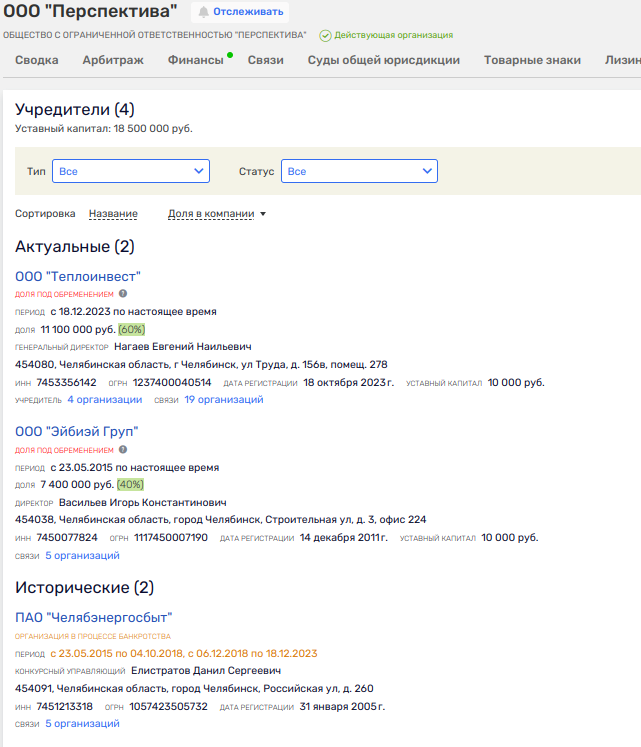Image resolution: width=641 pixels, height=747 pixels.
Task: Click the bell icon next to Отслеживать
Action: coord(203,12)
